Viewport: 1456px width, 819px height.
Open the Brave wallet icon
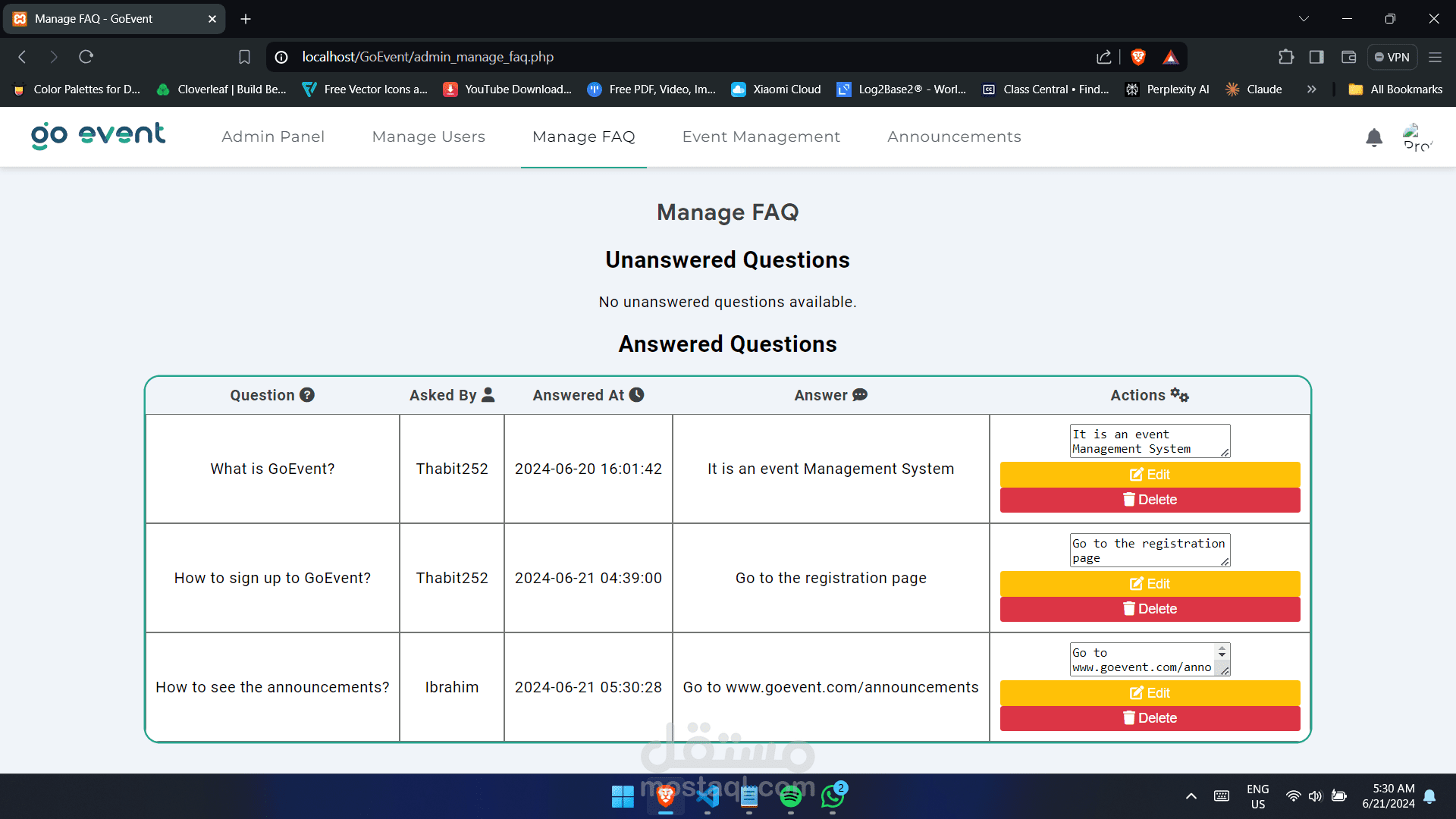point(1348,57)
